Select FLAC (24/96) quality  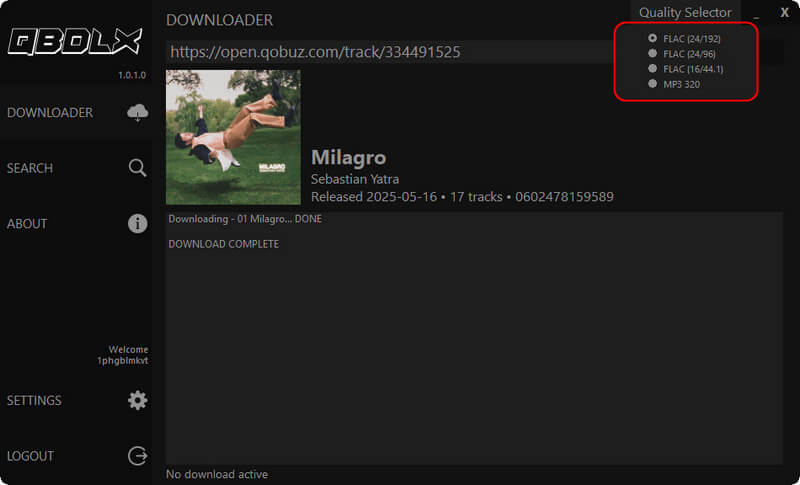pyautogui.click(x=681, y=54)
